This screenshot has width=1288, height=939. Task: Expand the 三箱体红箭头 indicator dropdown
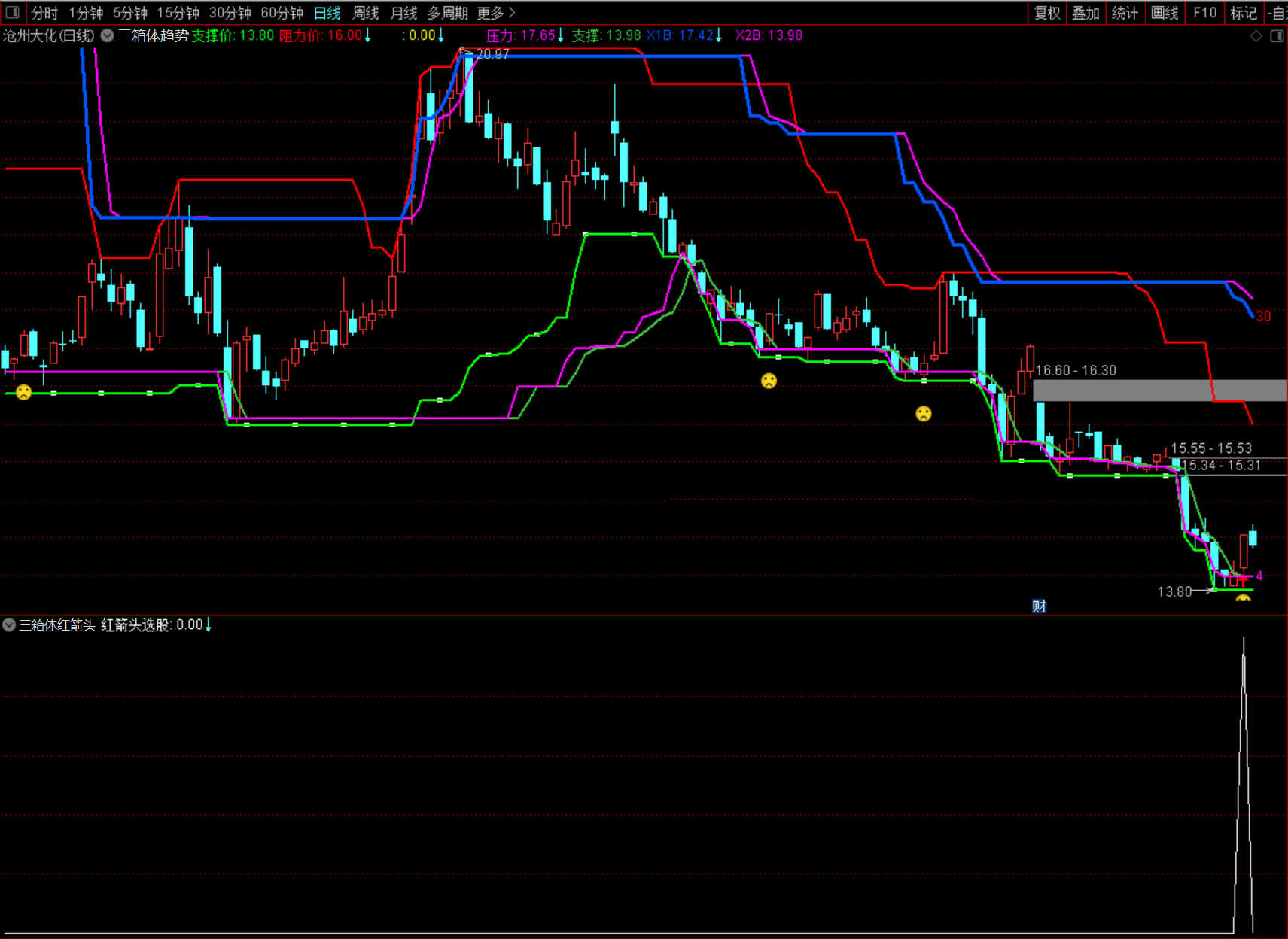click(x=9, y=624)
